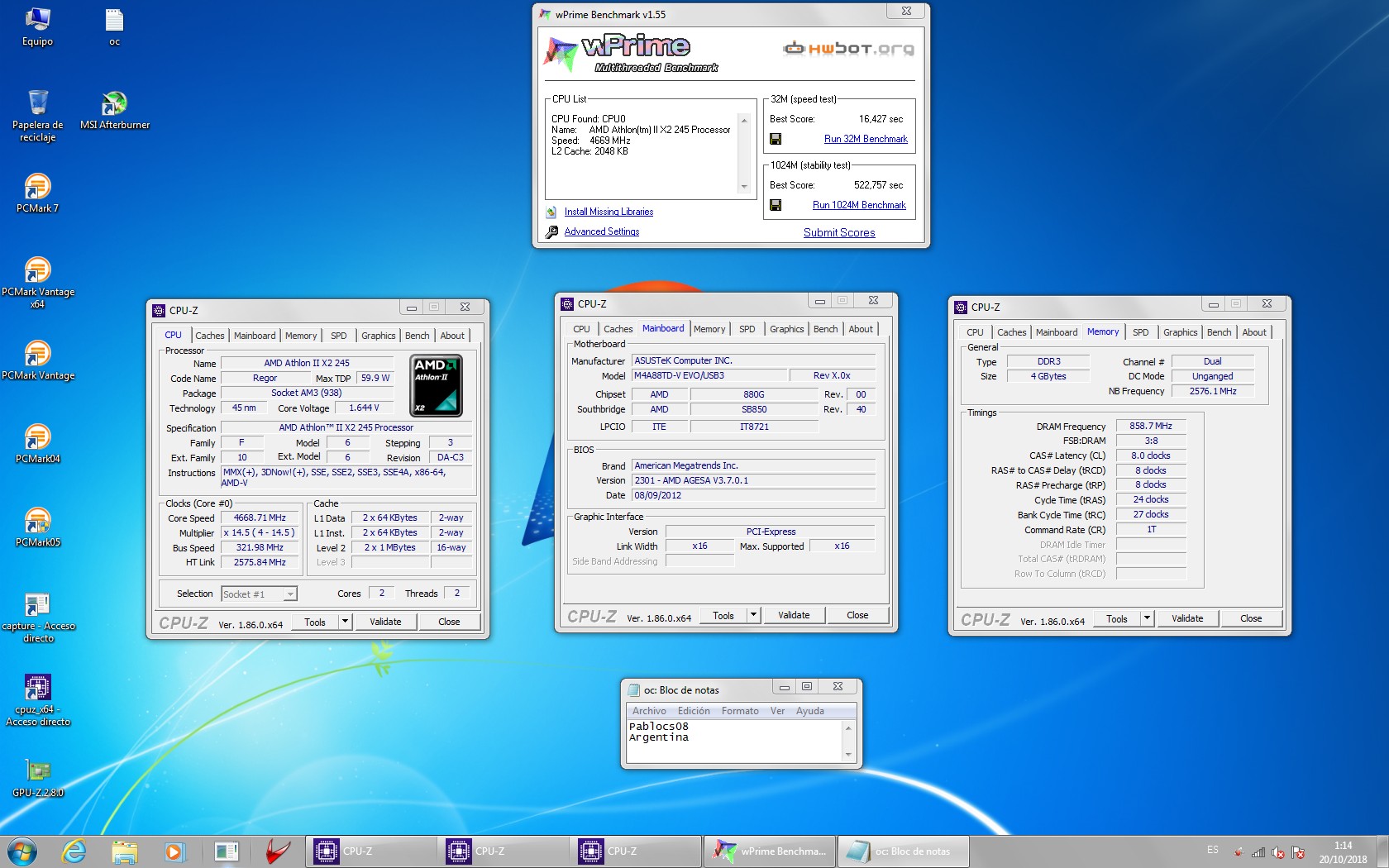Run the 1024M Benchmark link
1389x868 pixels.
(859, 205)
